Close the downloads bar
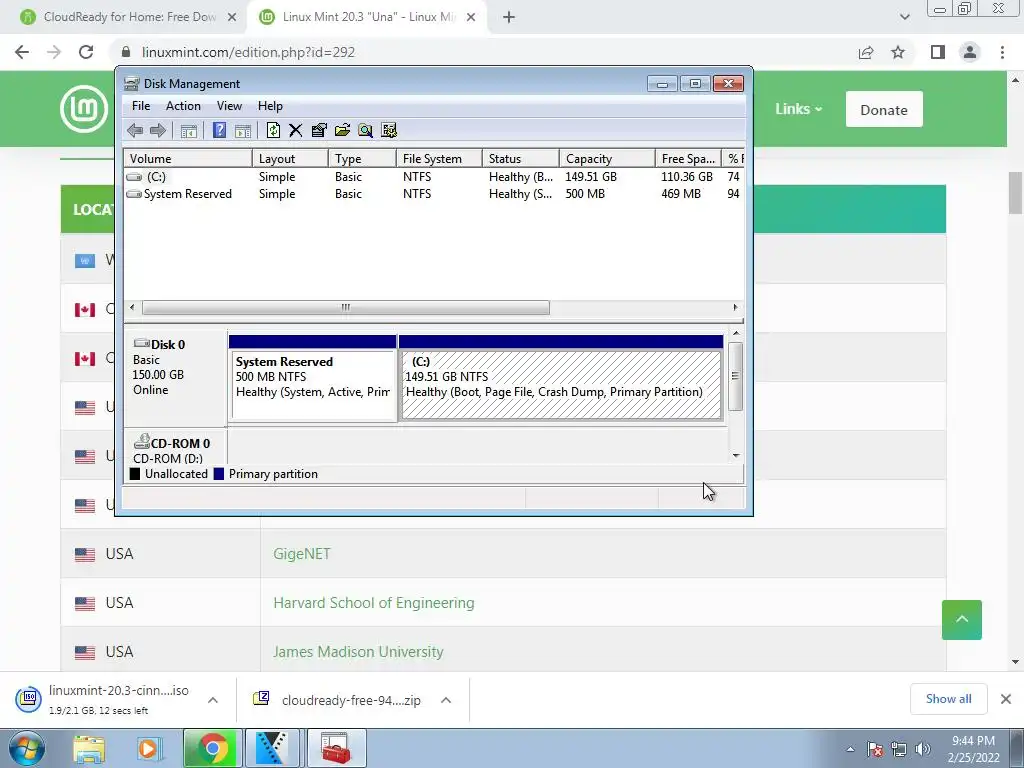Screen dimensions: 1024x768 click(x=1006, y=699)
